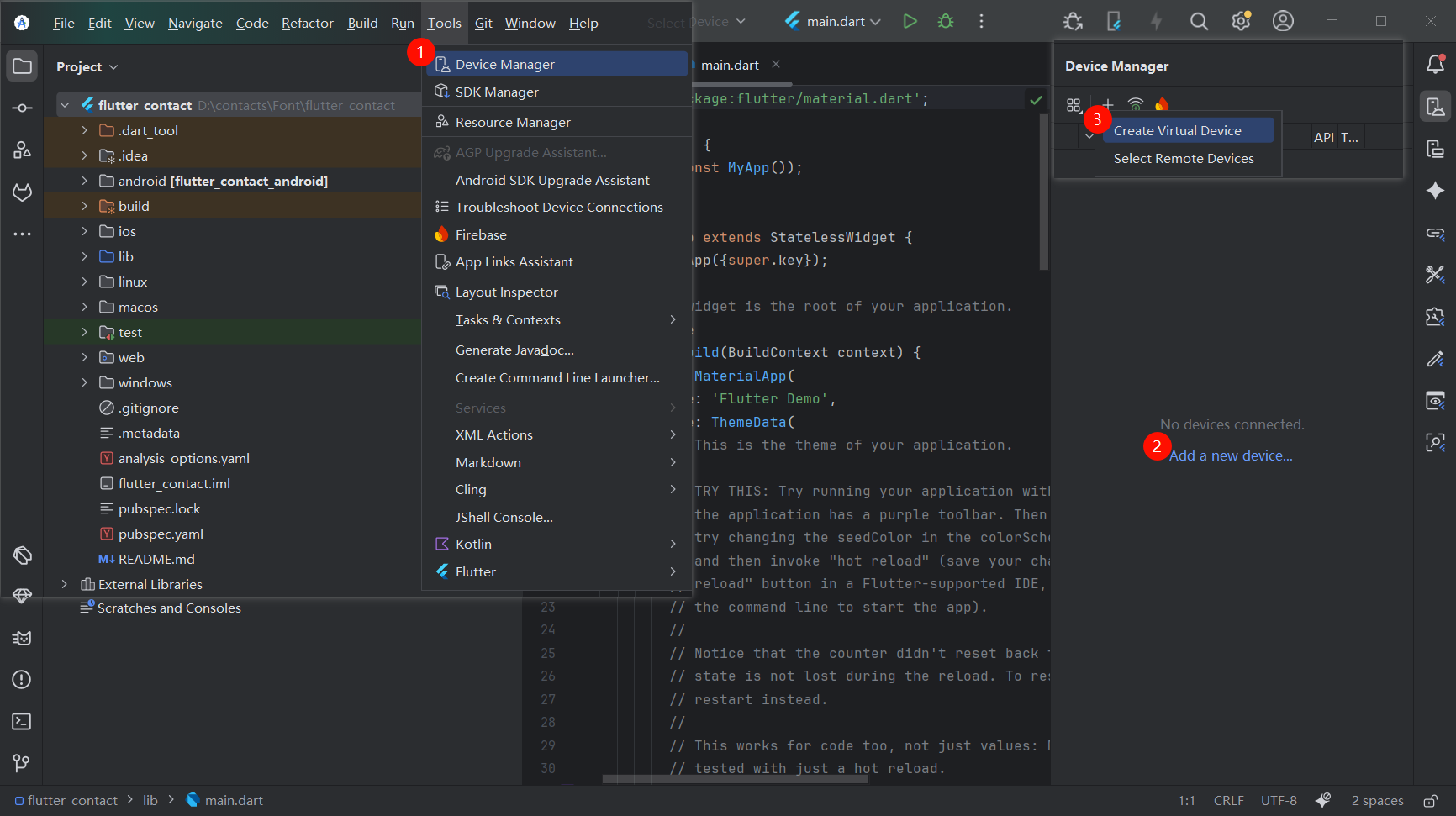Image resolution: width=1456 pixels, height=816 pixels.
Task: Open the Problems tool window icon
Action: click(22, 680)
